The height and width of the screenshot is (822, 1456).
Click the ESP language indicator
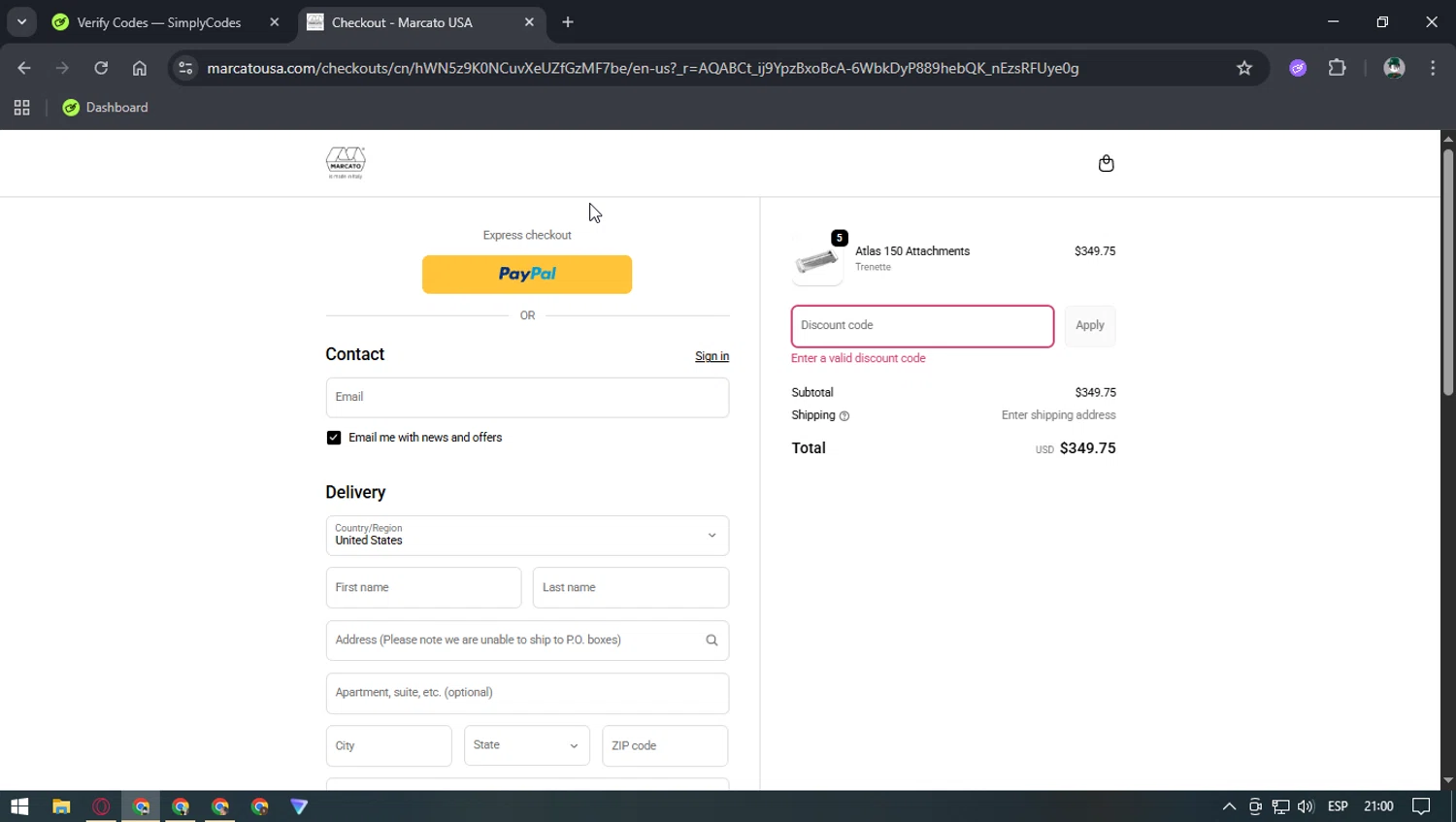click(1338, 806)
